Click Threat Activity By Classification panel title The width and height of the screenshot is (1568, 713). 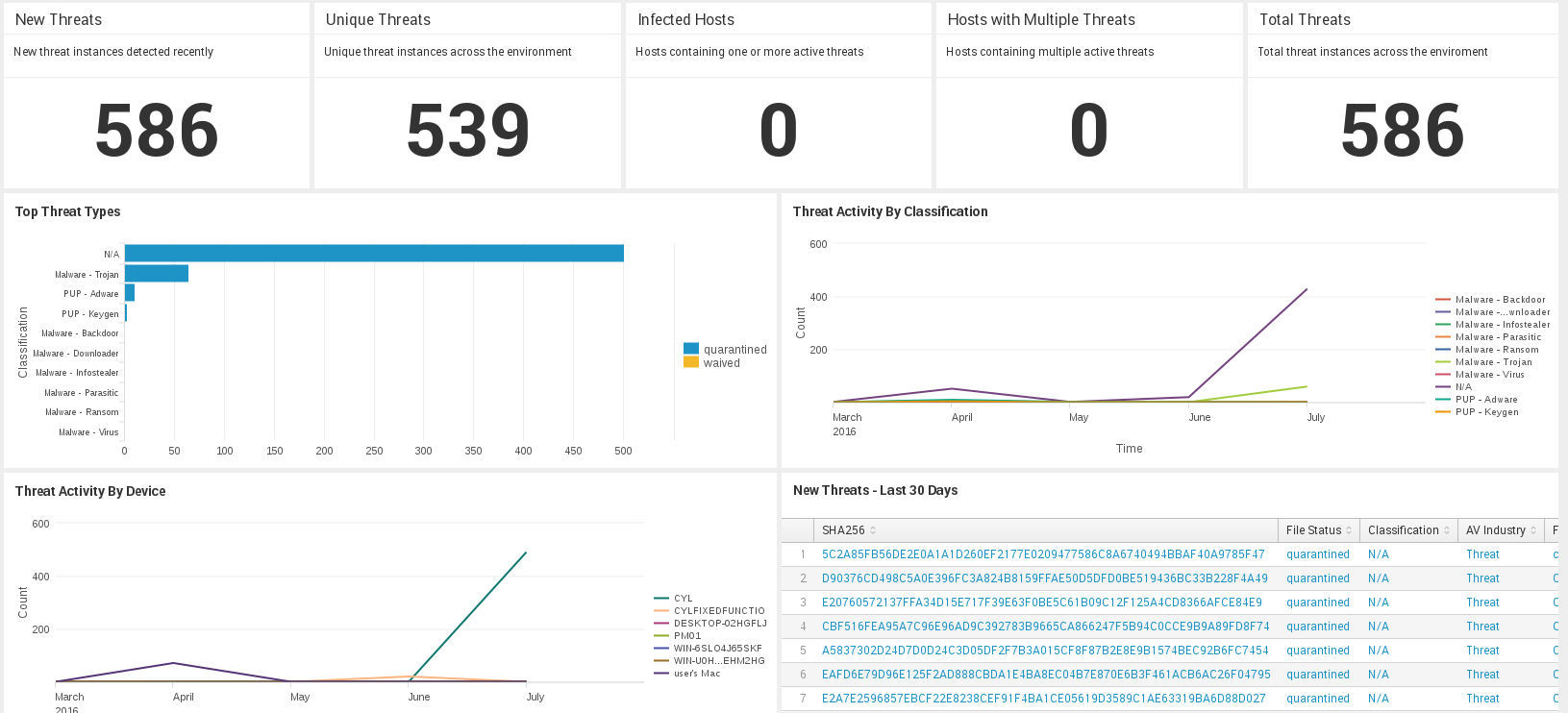pos(890,211)
